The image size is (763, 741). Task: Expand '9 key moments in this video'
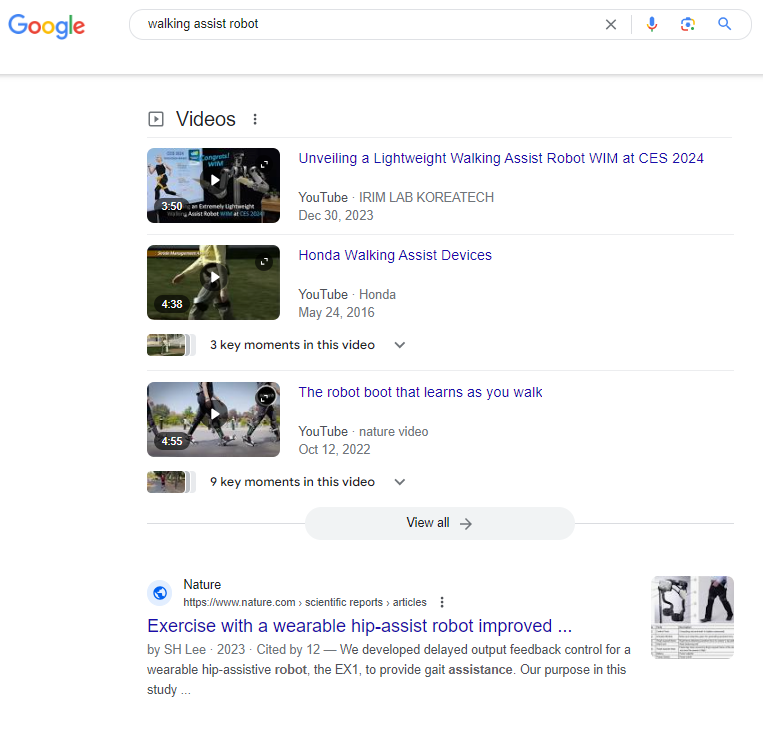[308, 482]
